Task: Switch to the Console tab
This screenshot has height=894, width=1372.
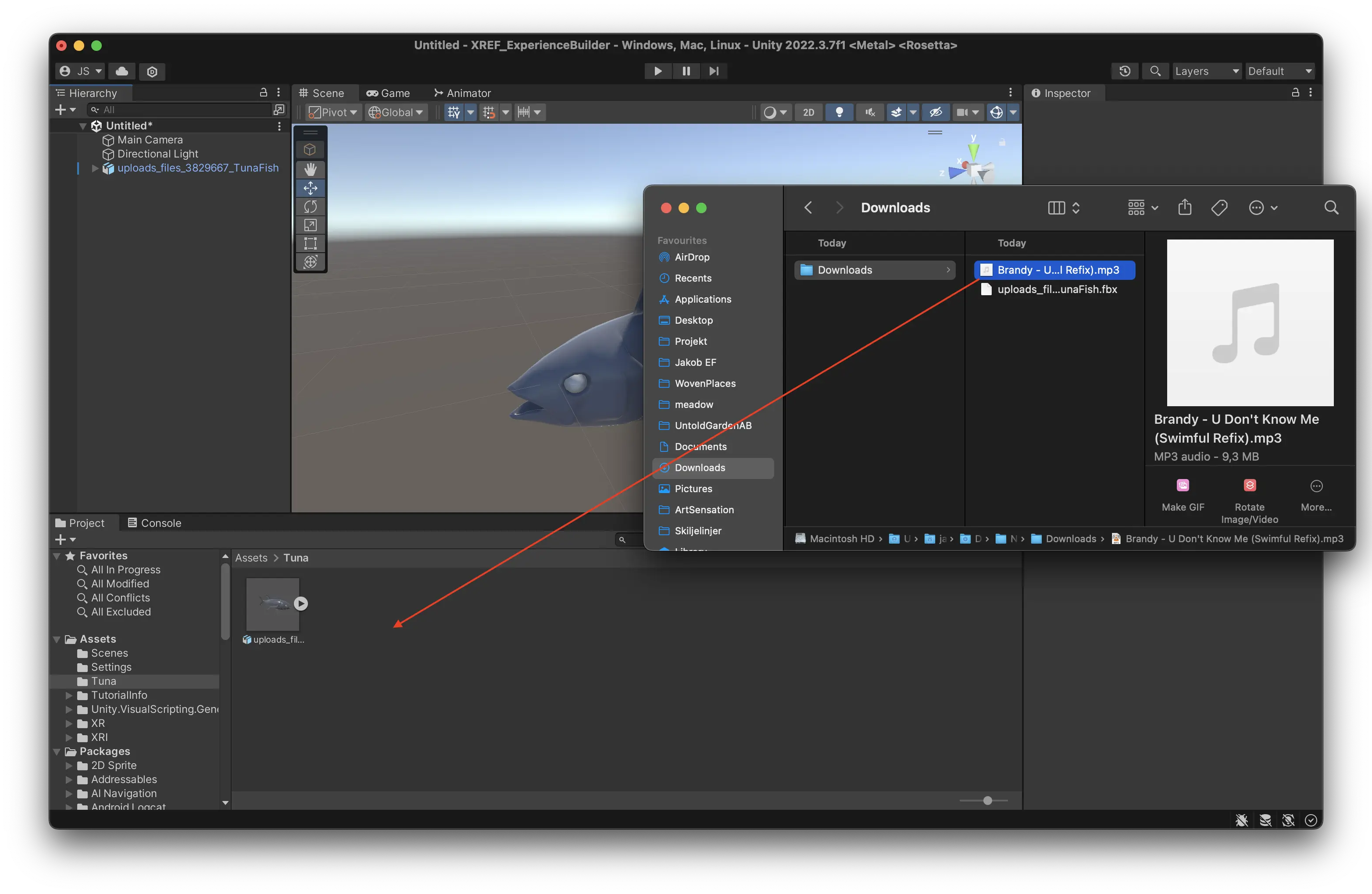Action: (x=154, y=523)
